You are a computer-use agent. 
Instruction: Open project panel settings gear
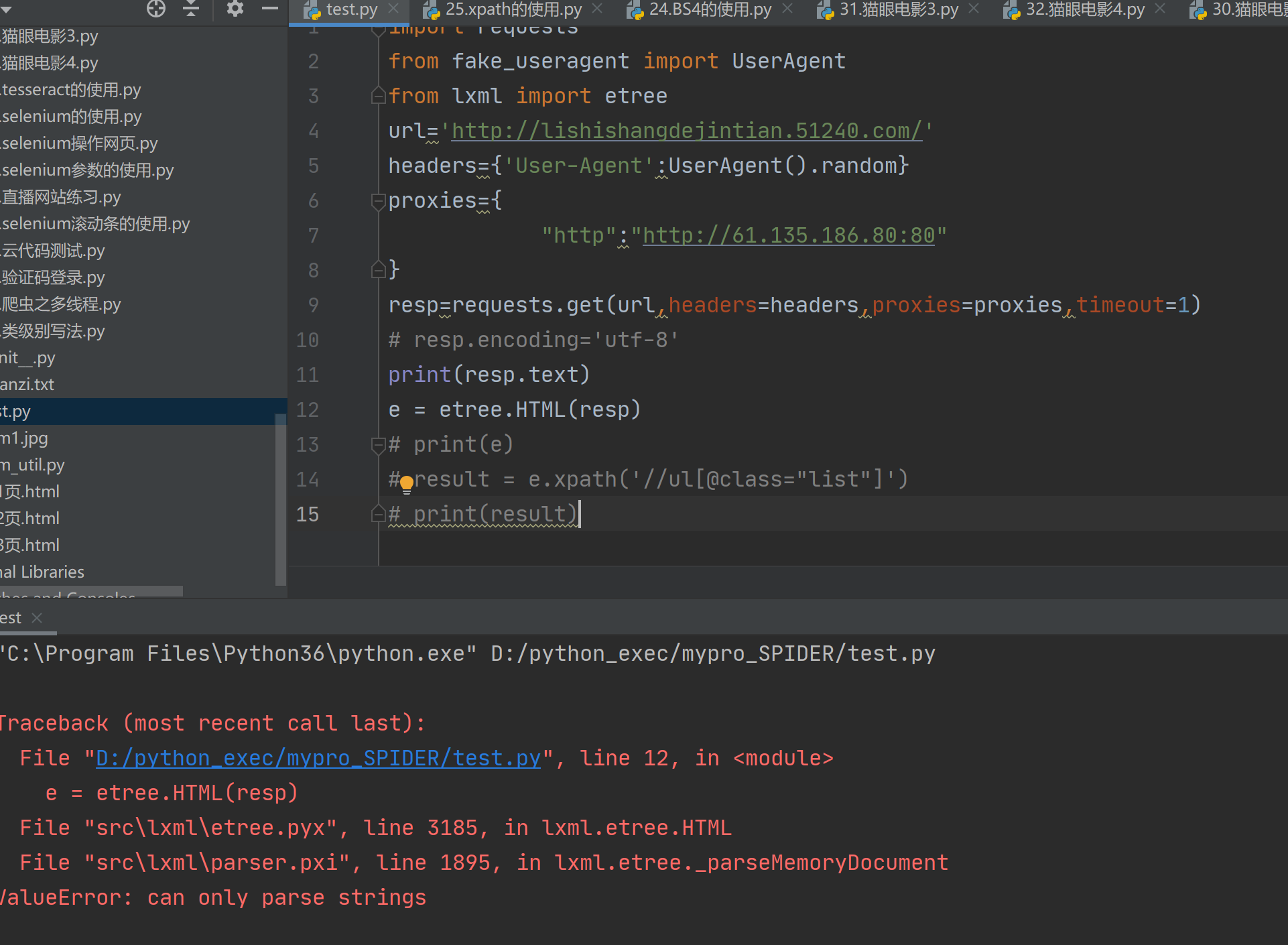tap(235, 9)
